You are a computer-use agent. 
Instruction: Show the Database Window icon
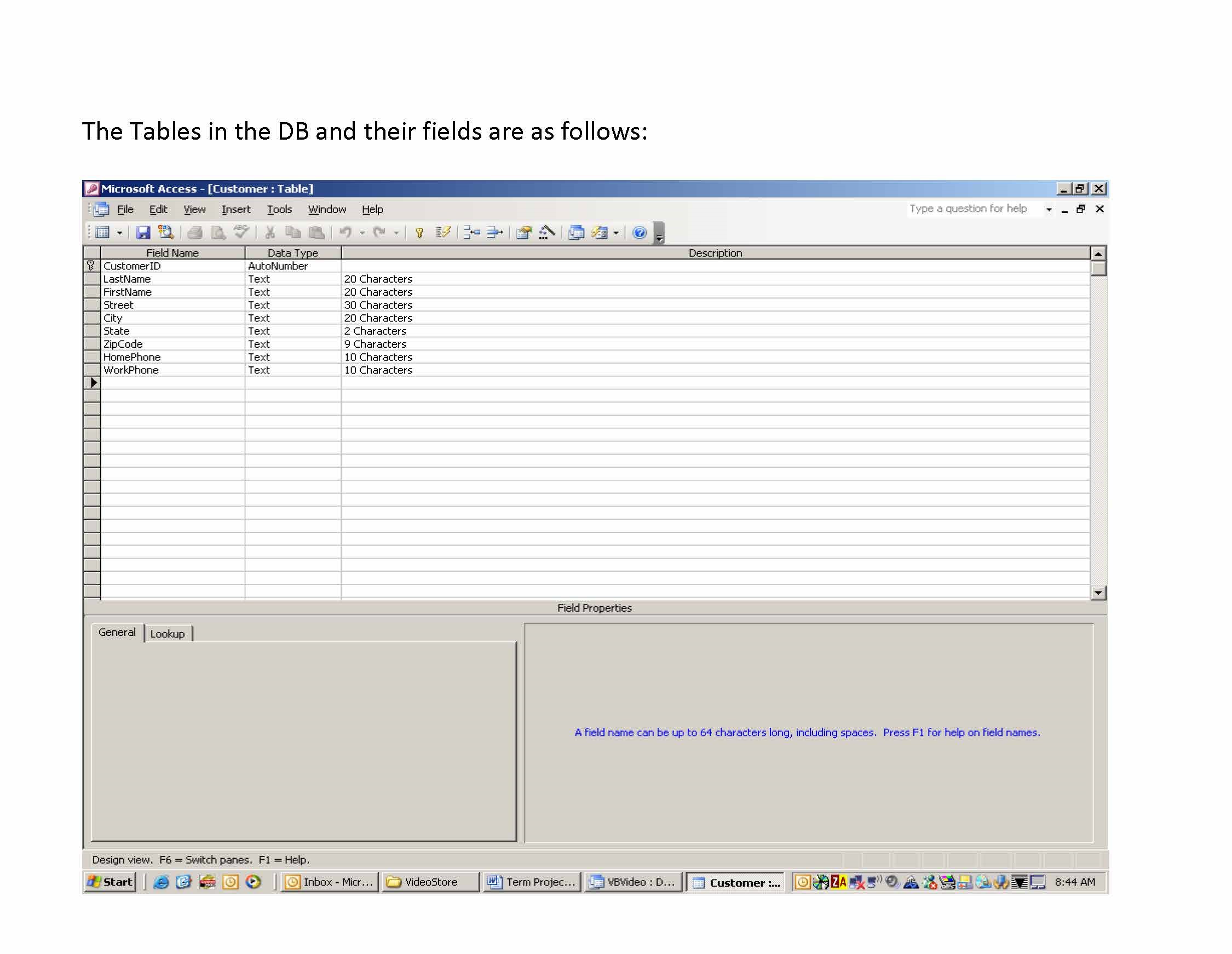576,232
